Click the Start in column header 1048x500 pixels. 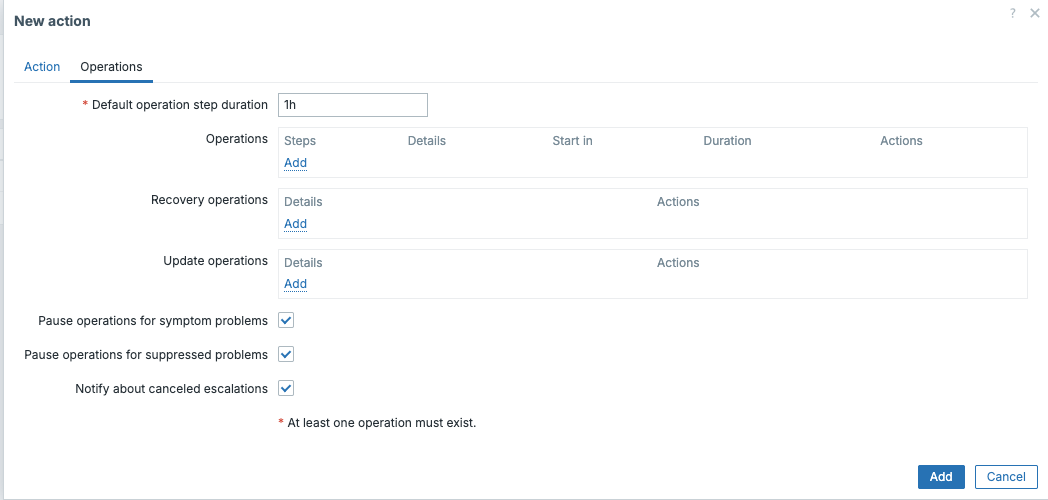(572, 141)
